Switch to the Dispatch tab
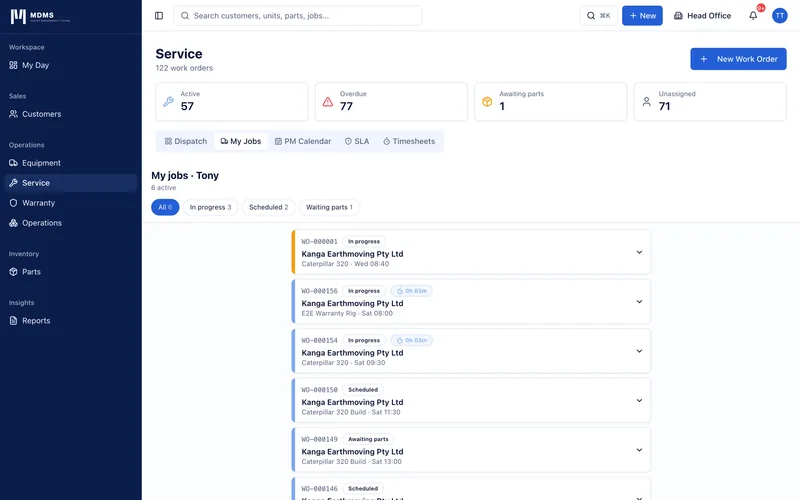 186,141
